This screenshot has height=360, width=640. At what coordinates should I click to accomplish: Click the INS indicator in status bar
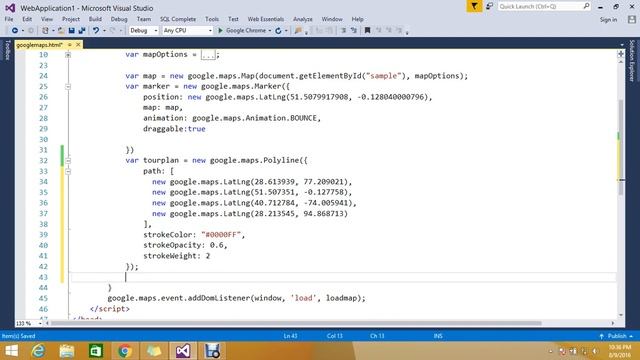tap(438, 336)
